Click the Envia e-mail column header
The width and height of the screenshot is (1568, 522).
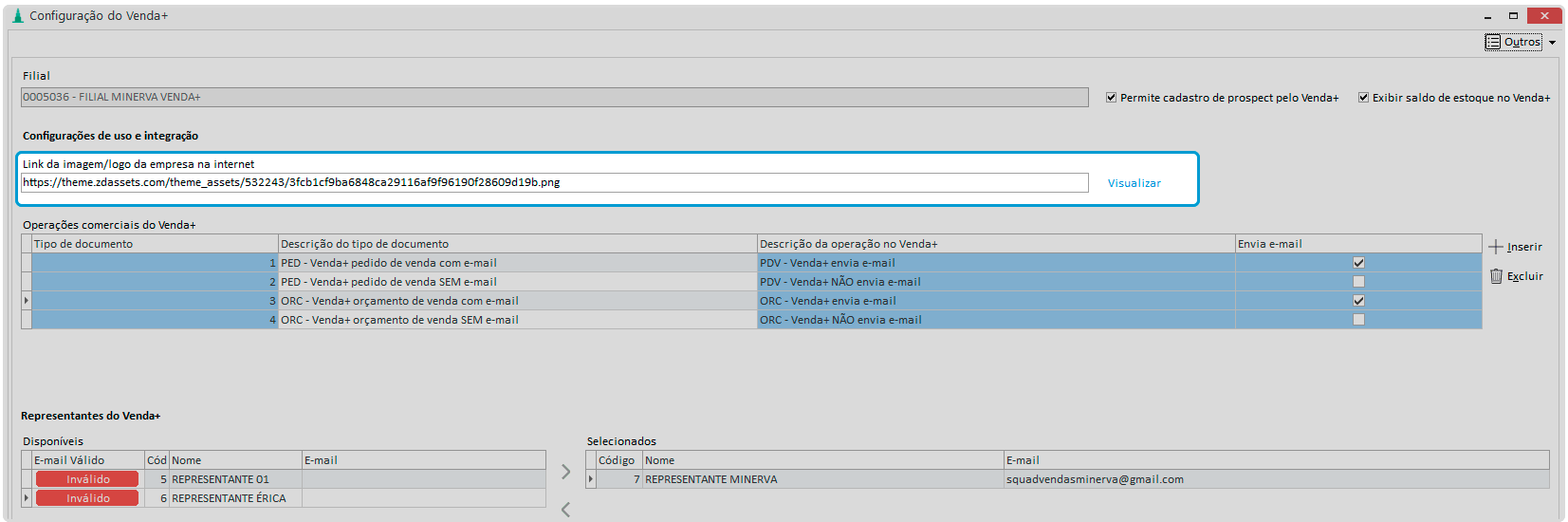[1357, 244]
